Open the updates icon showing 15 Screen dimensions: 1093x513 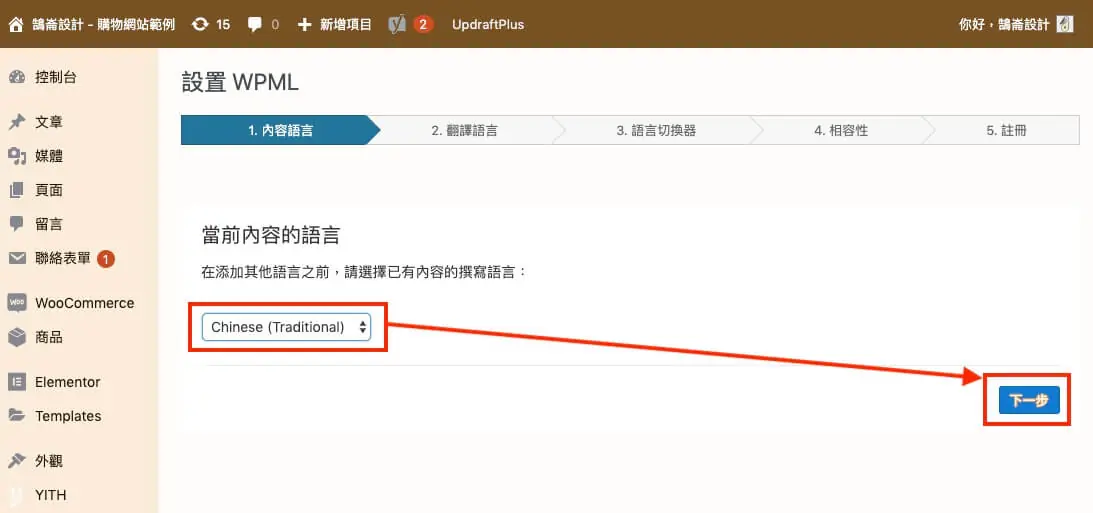(x=200, y=24)
